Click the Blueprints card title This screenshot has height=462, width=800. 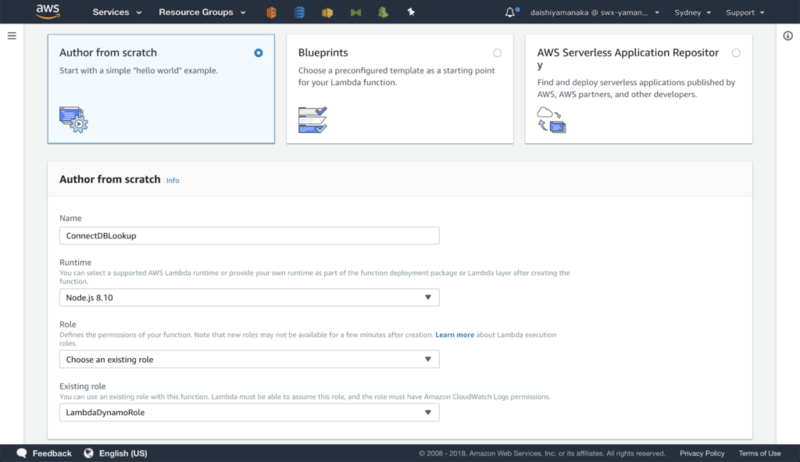(323, 53)
